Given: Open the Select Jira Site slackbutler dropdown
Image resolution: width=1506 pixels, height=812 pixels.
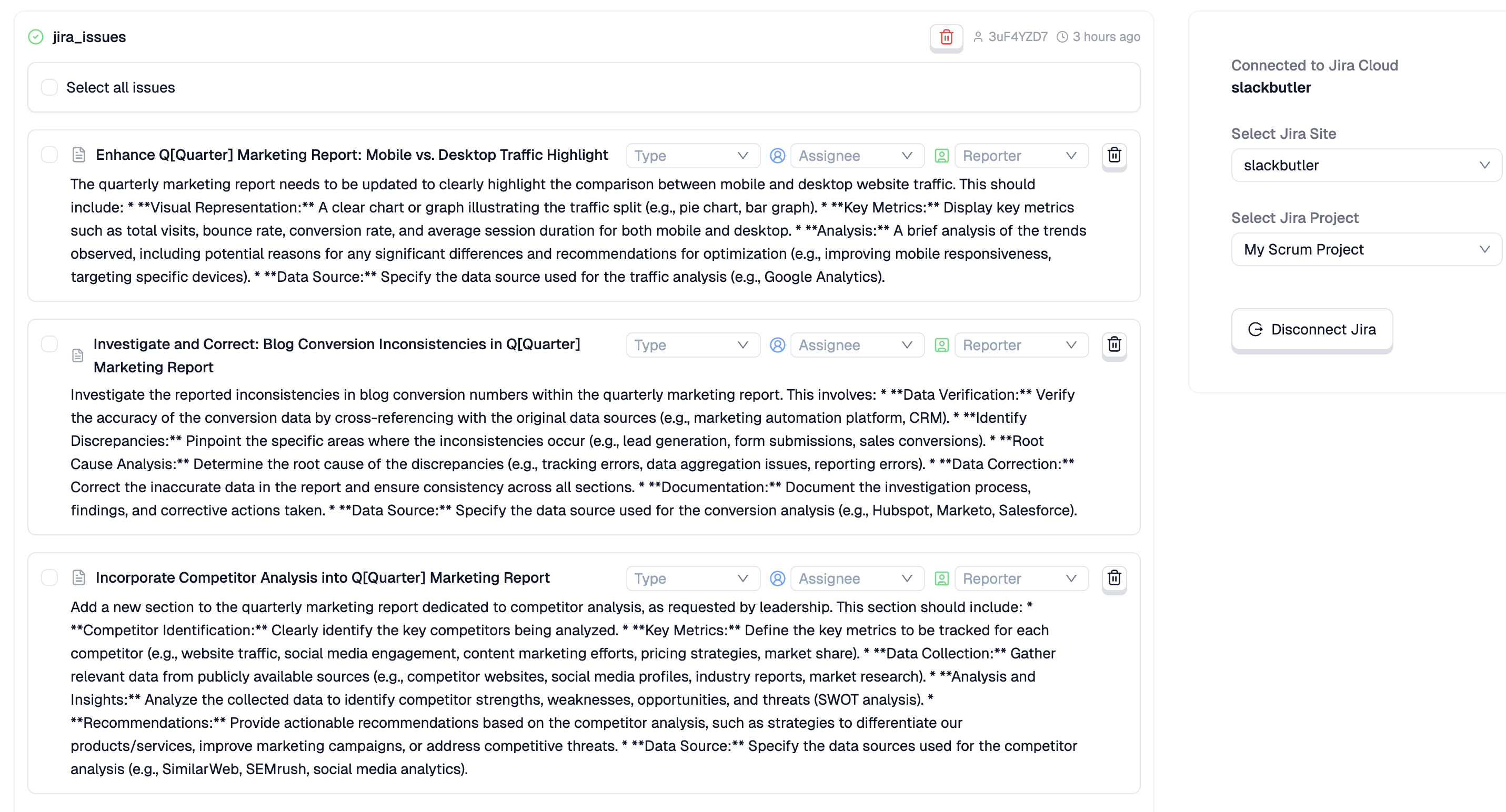Looking at the screenshot, I should click(x=1366, y=165).
